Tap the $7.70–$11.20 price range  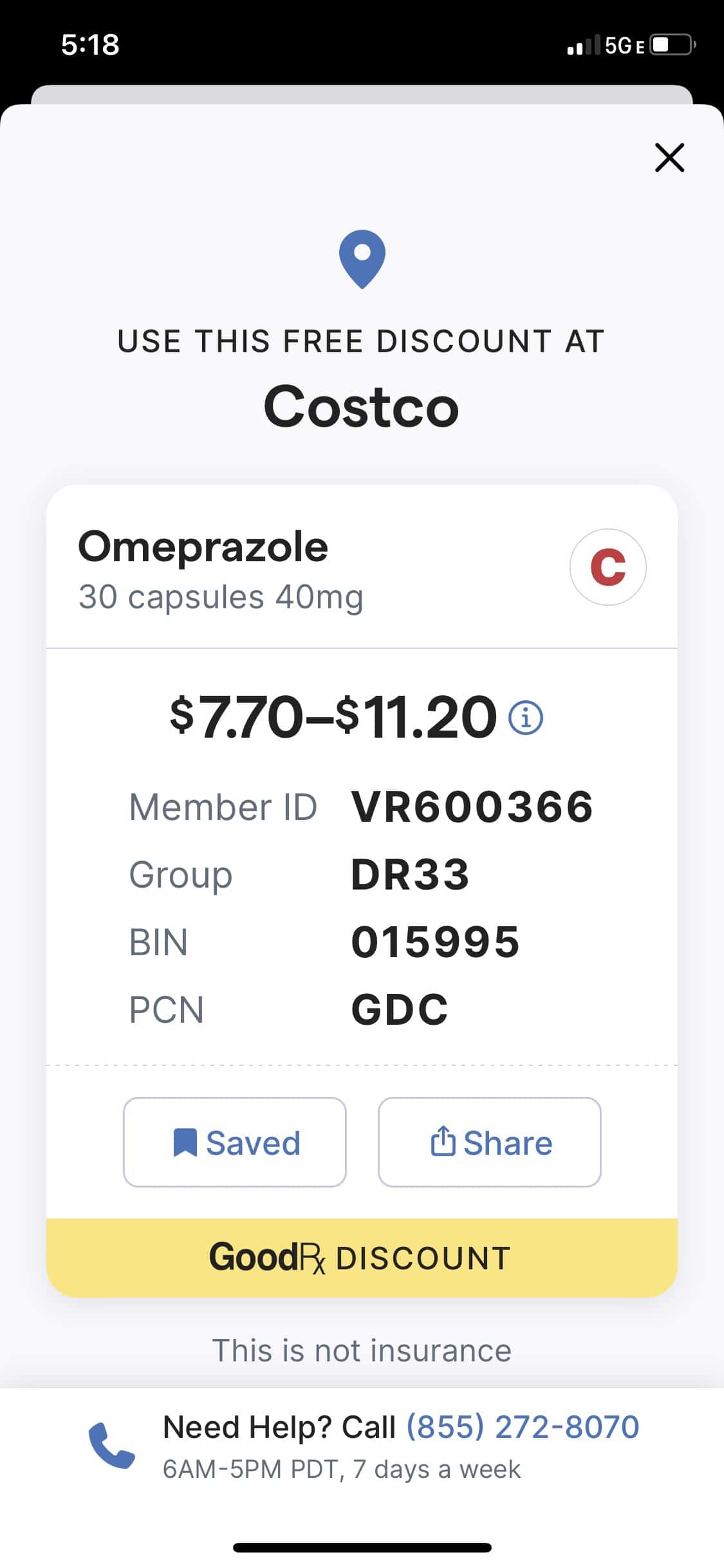point(333,717)
